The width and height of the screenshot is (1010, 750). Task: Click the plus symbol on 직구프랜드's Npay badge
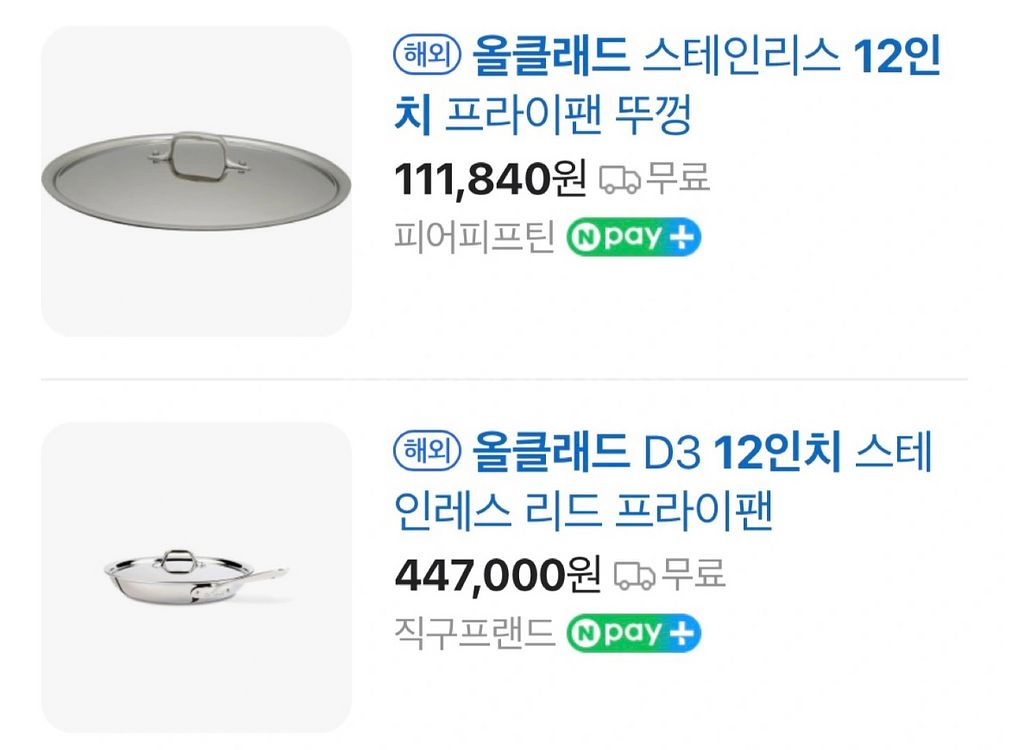tap(685, 634)
